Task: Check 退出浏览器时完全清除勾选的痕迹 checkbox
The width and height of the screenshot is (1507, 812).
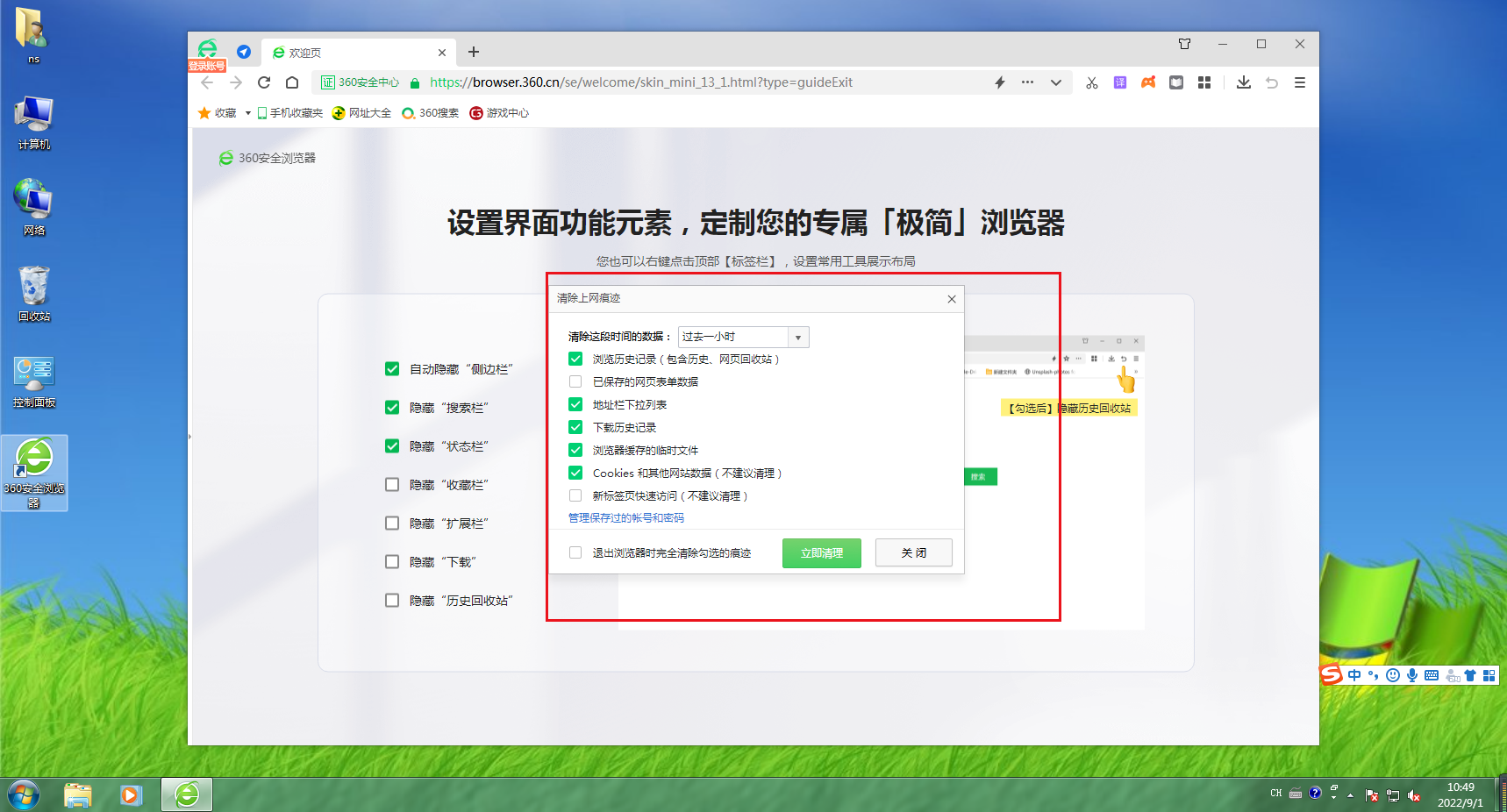Action: click(x=575, y=552)
